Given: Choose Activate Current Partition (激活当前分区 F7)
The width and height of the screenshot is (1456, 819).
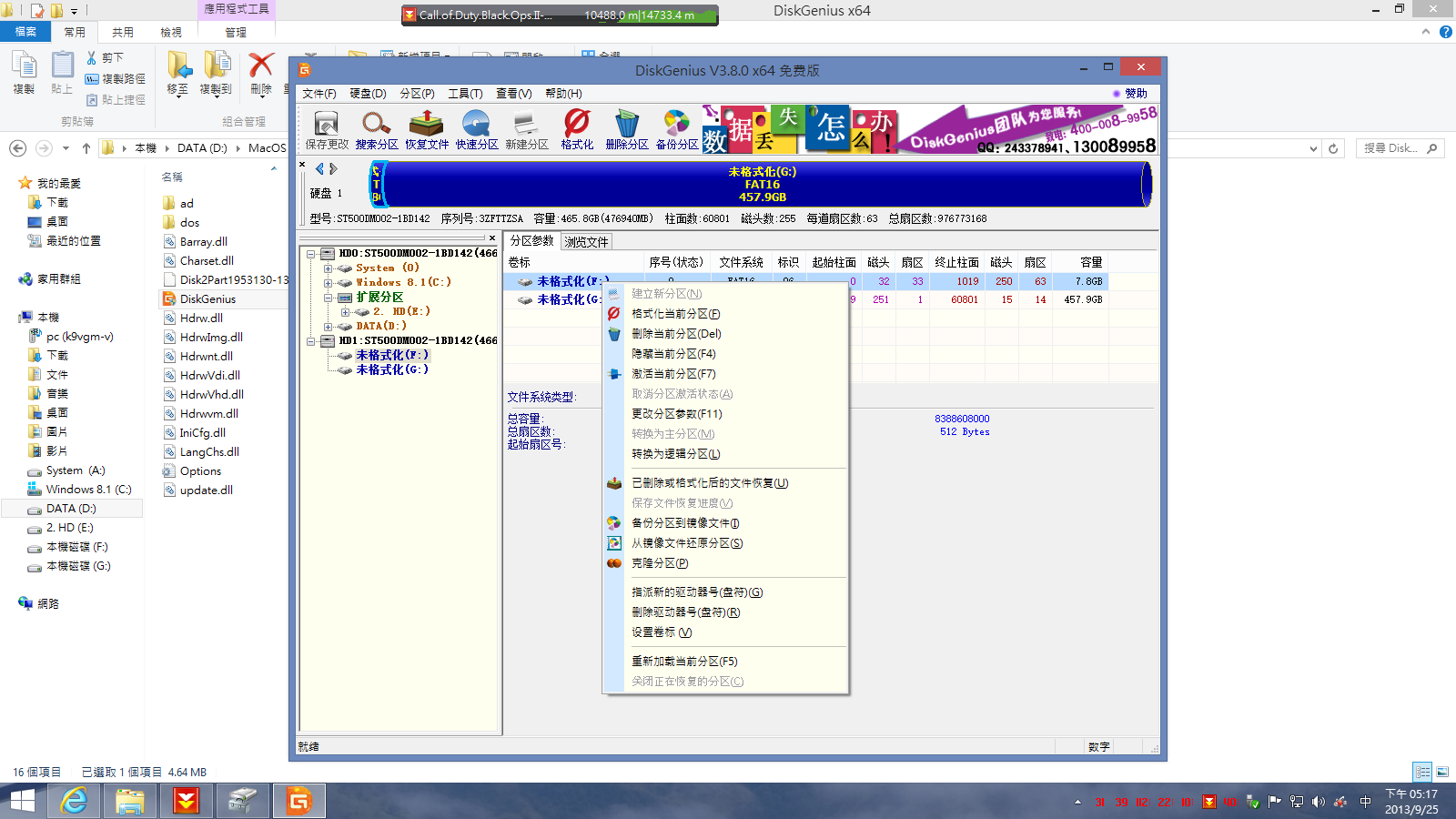Looking at the screenshot, I should [x=725, y=374].
